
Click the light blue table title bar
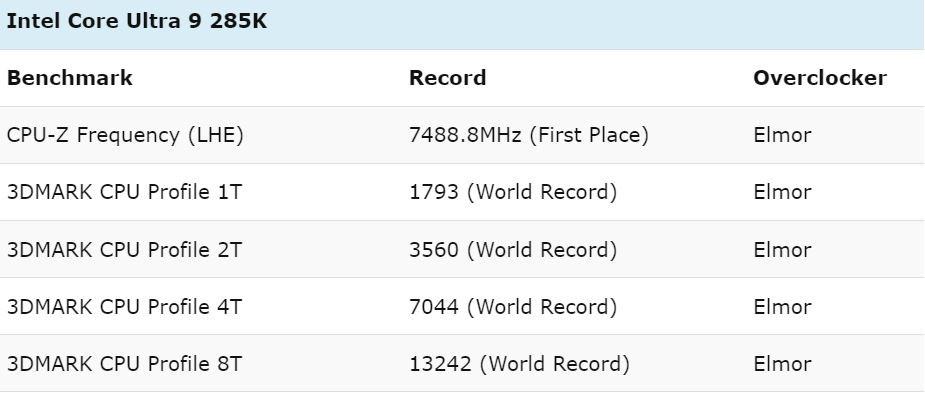[x=462, y=25]
